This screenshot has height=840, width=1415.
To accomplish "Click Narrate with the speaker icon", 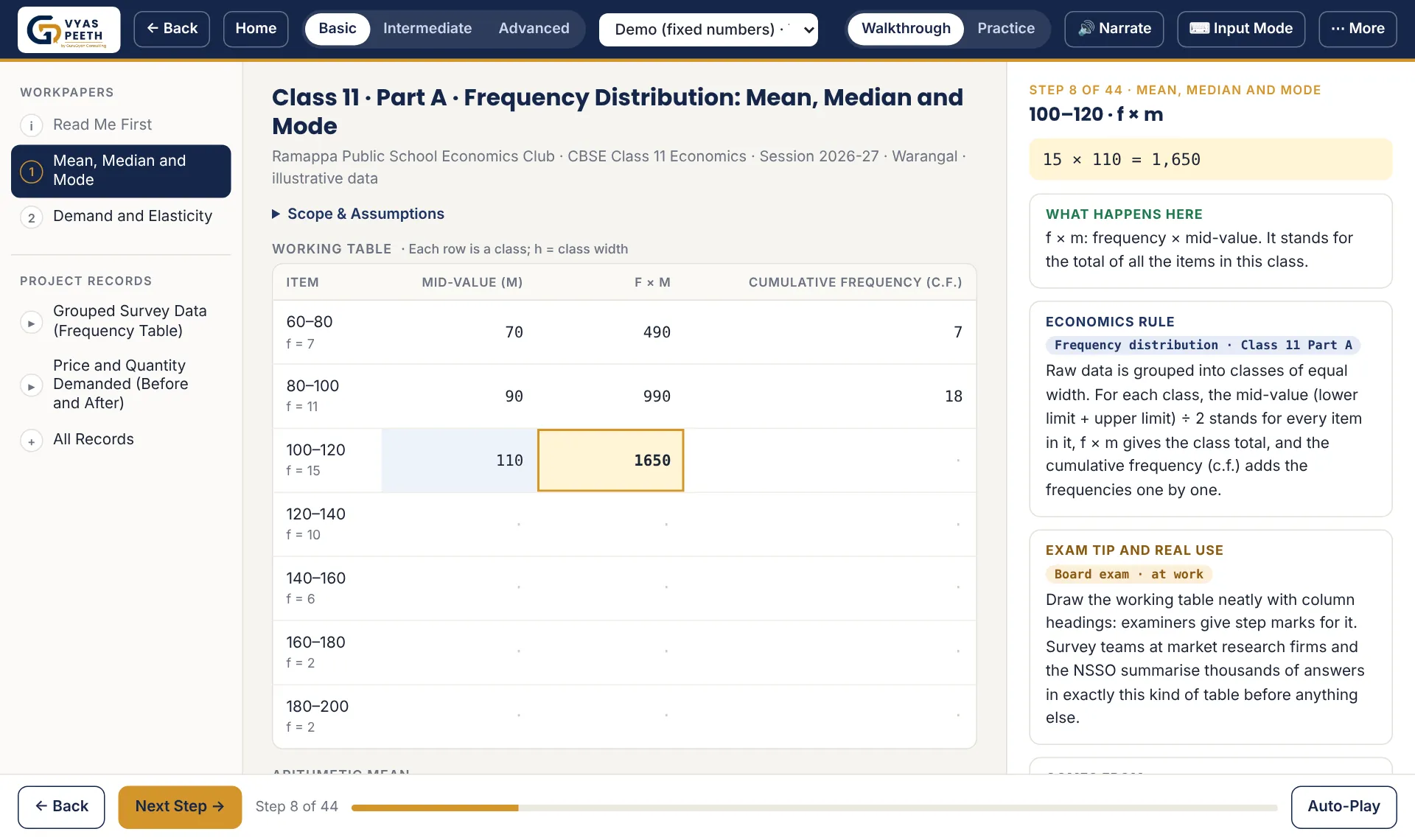I will point(1114,29).
